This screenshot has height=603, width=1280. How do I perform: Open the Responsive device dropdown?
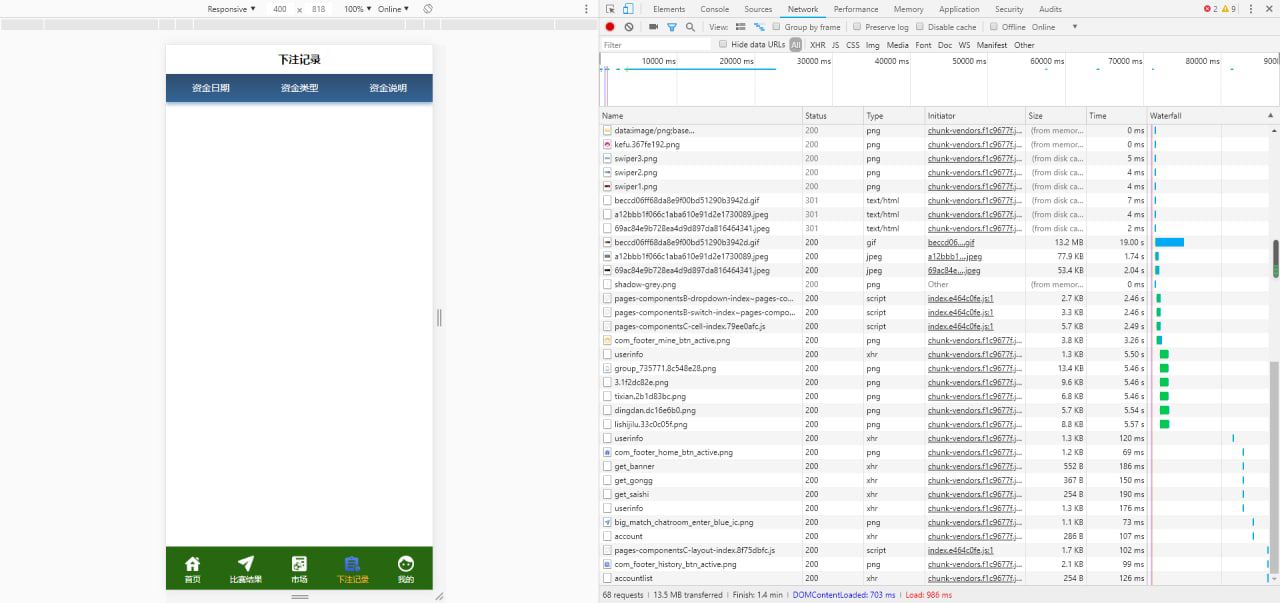click(231, 9)
